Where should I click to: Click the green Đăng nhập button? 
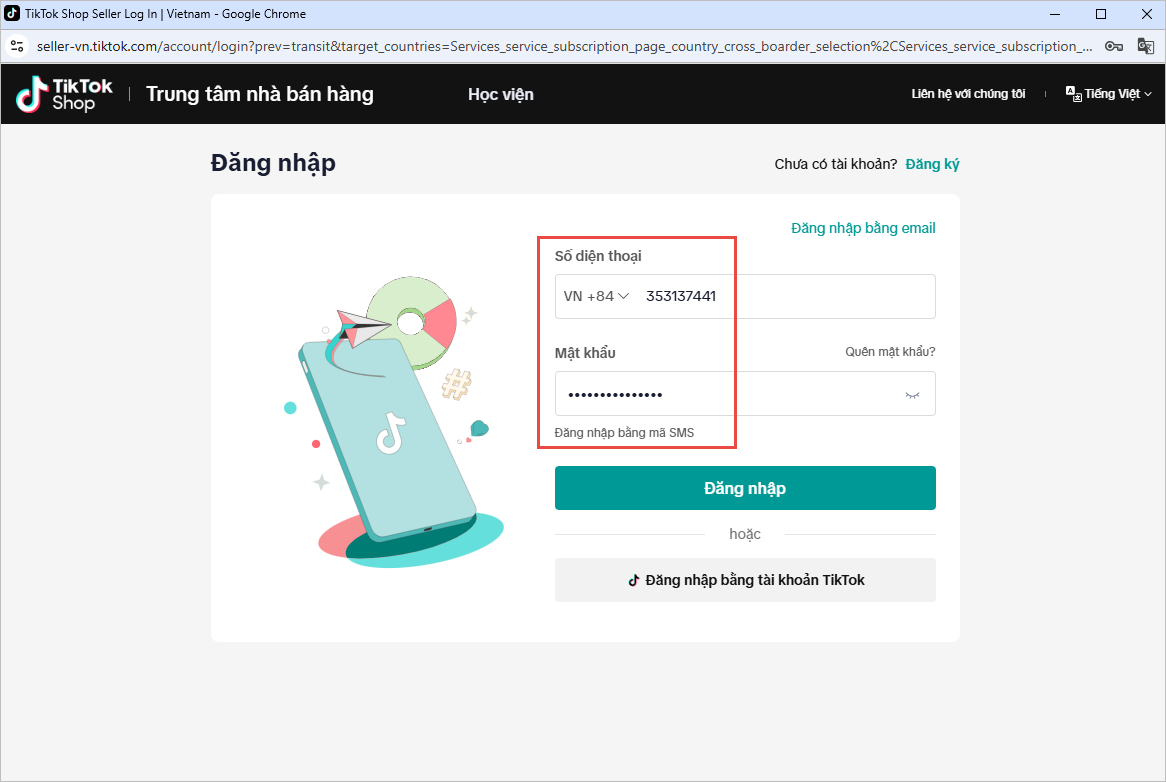[745, 488]
